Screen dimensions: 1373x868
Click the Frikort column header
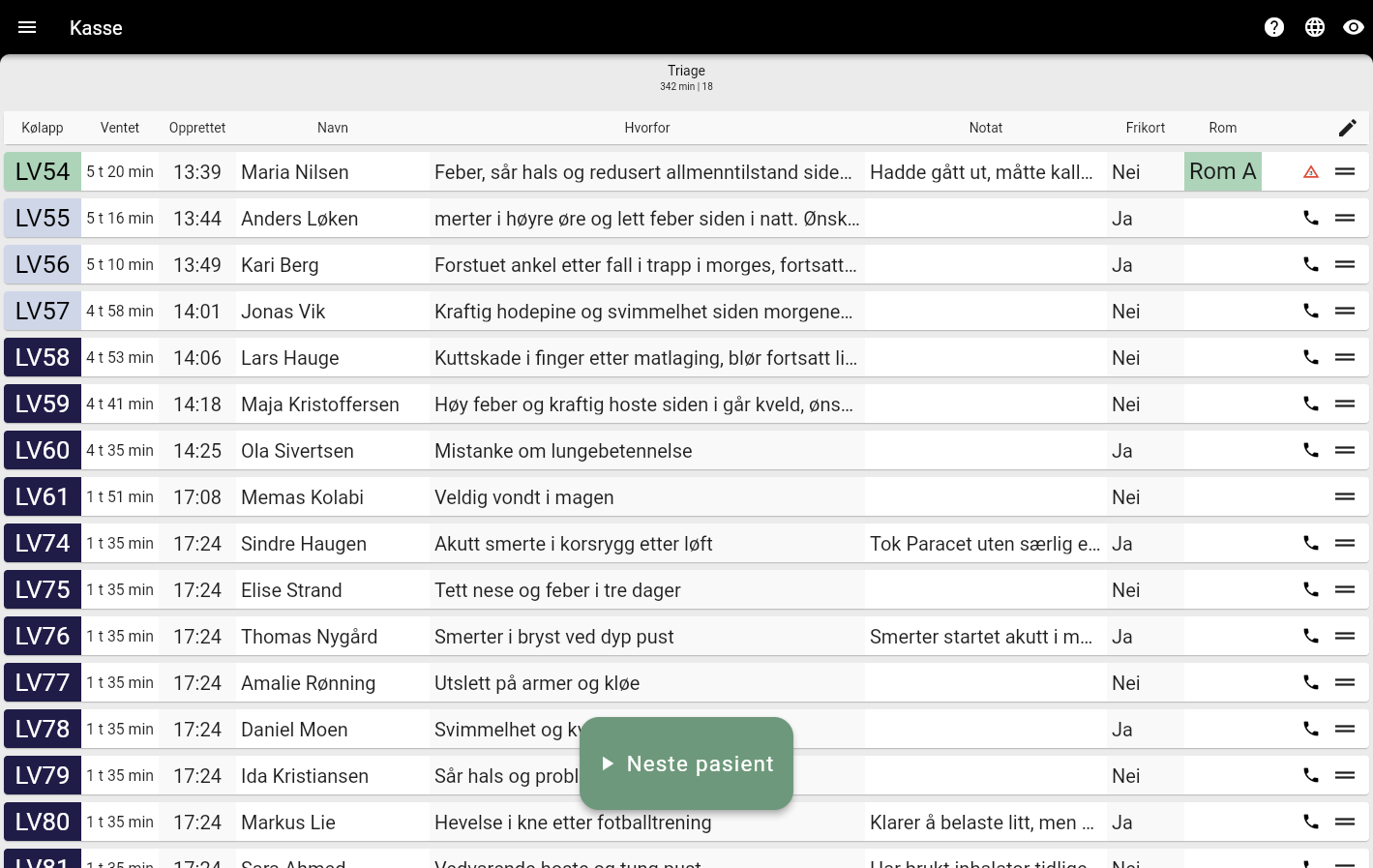pyautogui.click(x=1146, y=128)
